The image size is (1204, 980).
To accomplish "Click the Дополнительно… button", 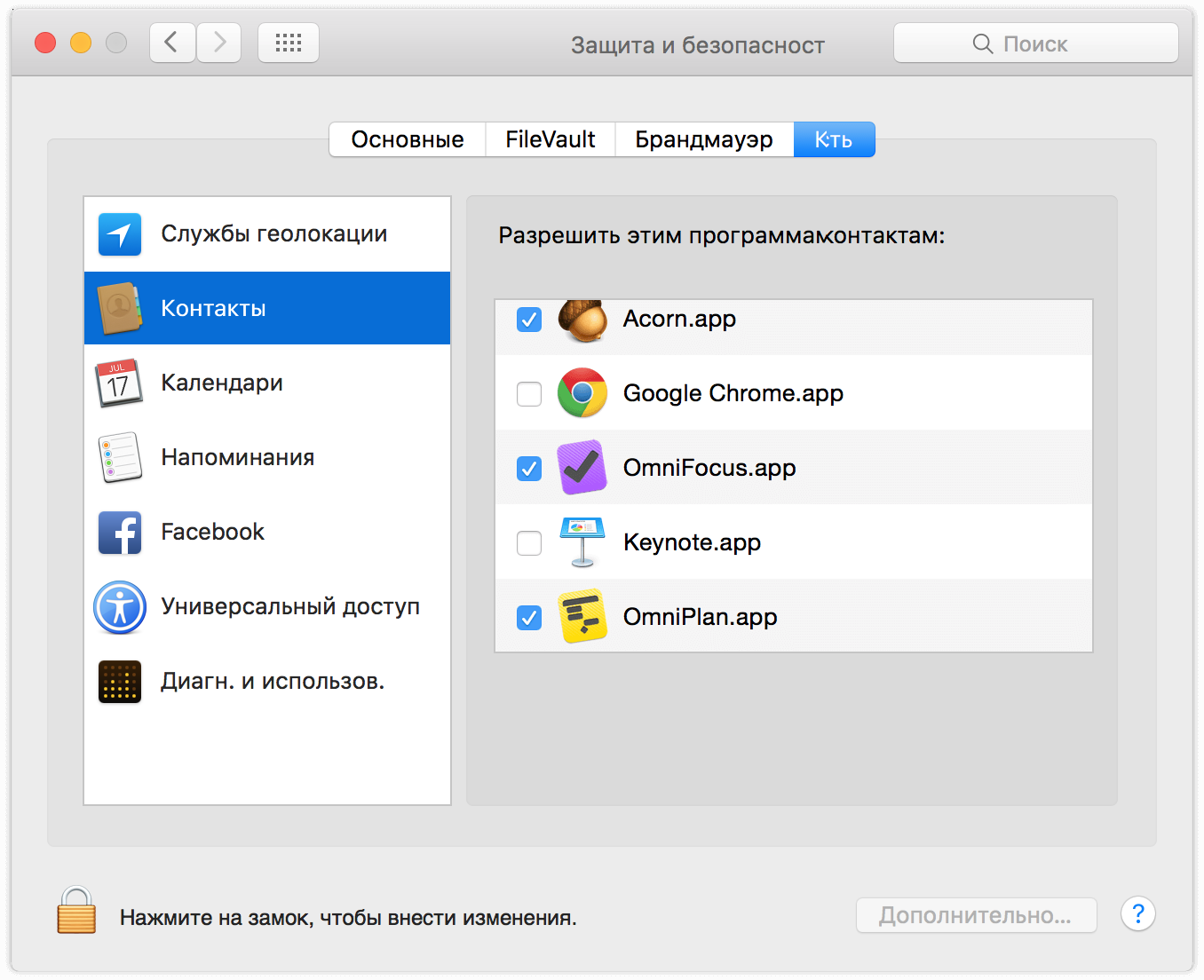I will click(977, 915).
